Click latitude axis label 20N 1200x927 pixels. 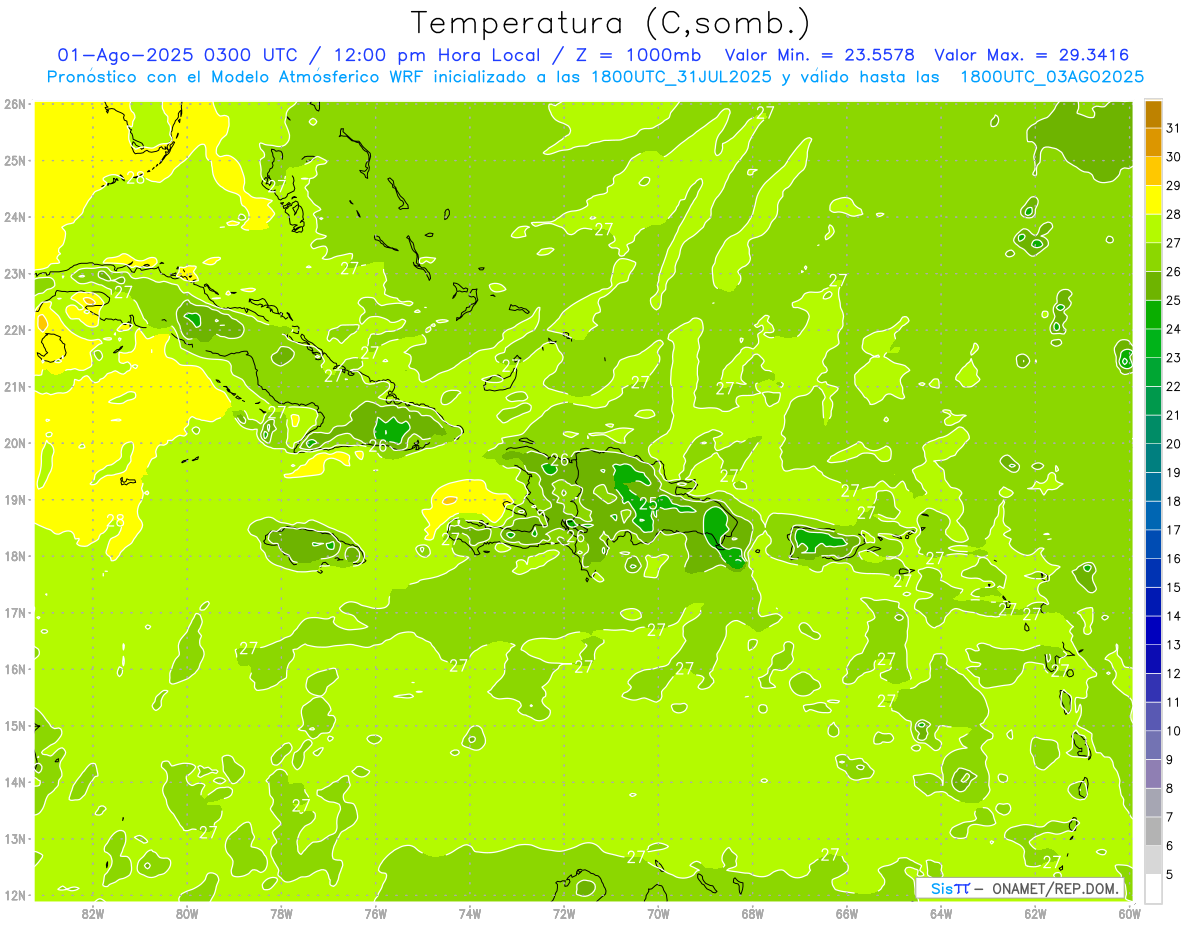[x=14, y=443]
